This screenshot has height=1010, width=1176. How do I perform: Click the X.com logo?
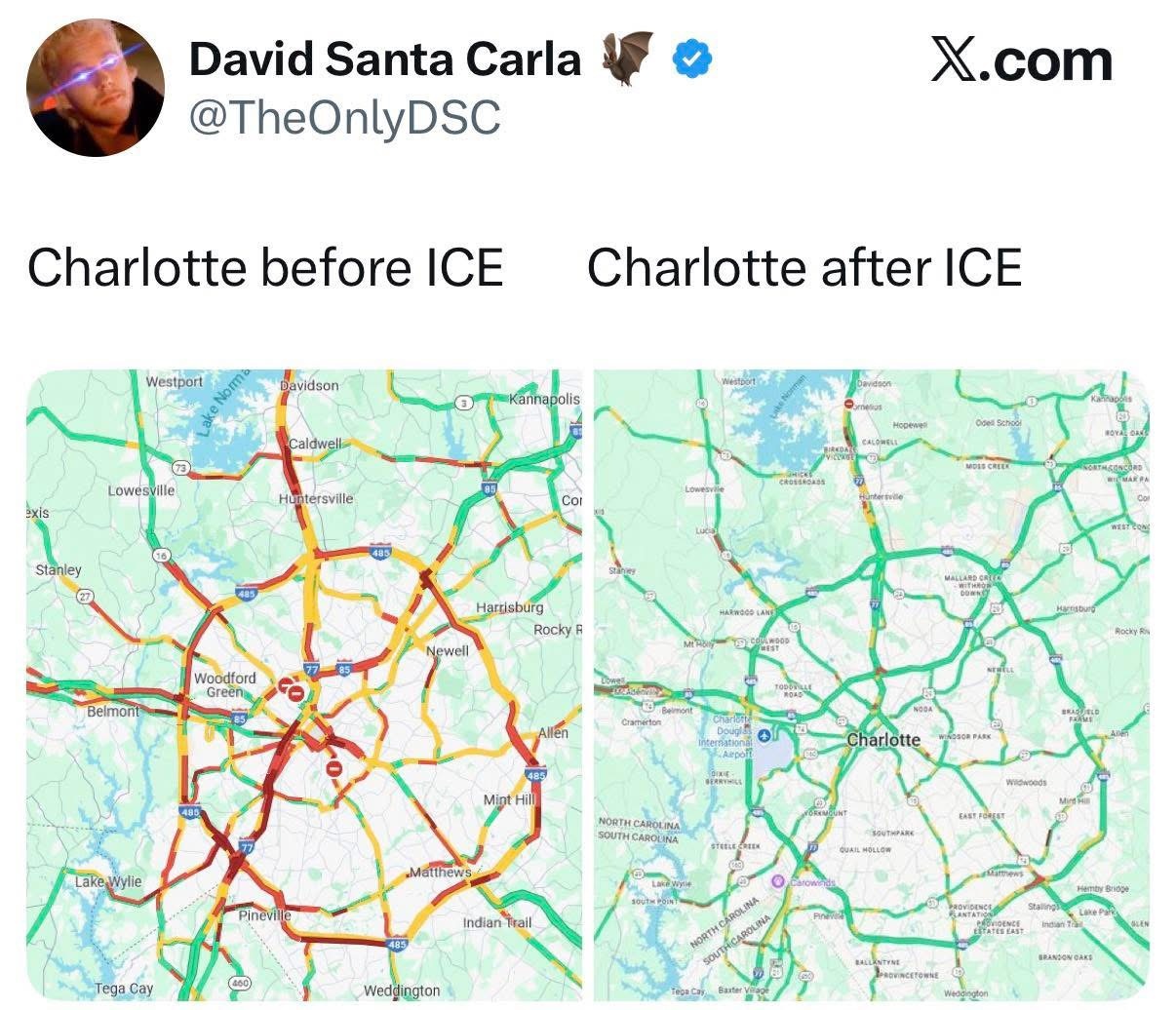tap(1021, 61)
